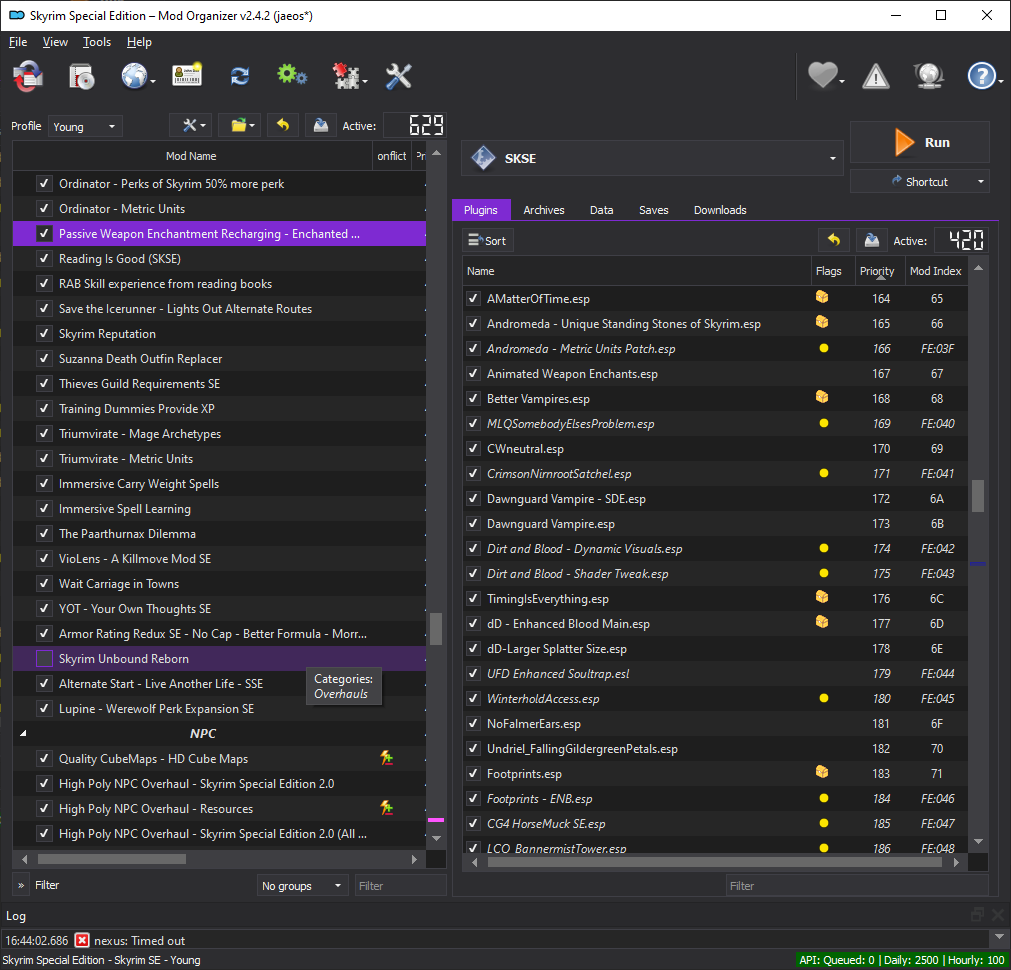Screen dimensions: 1011x970
Task: Switch to the Downloads tab
Action: (x=720, y=210)
